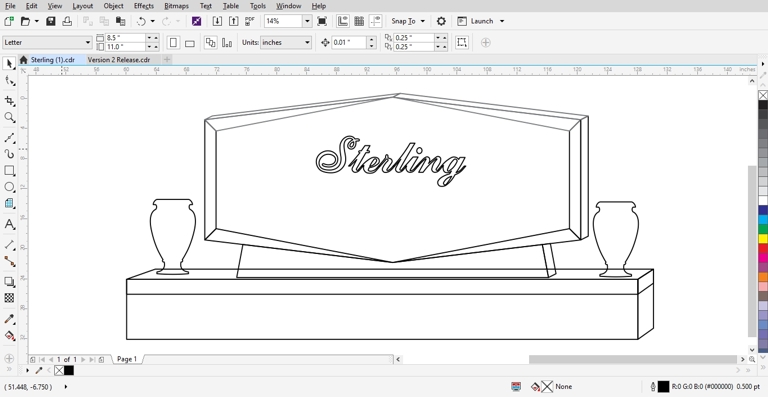The width and height of the screenshot is (768, 397).
Task: Expand the Snap To dropdown
Action: pos(423,21)
